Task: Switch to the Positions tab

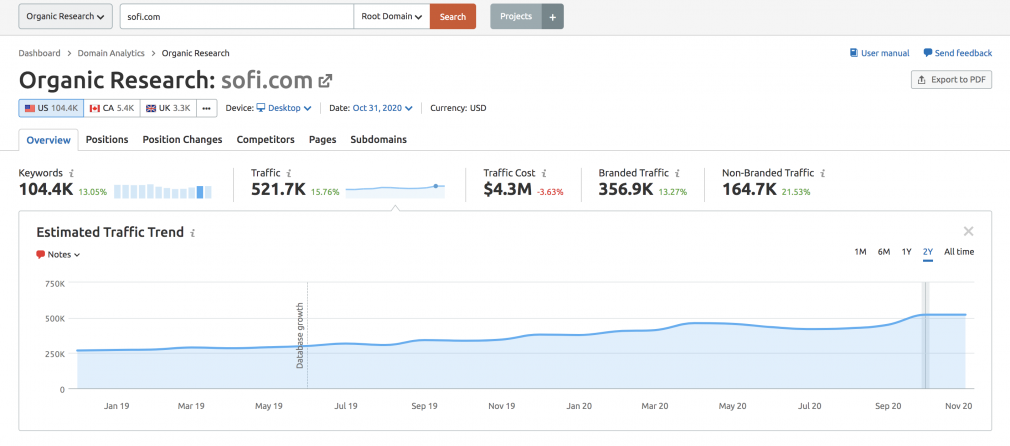Action: pos(107,140)
